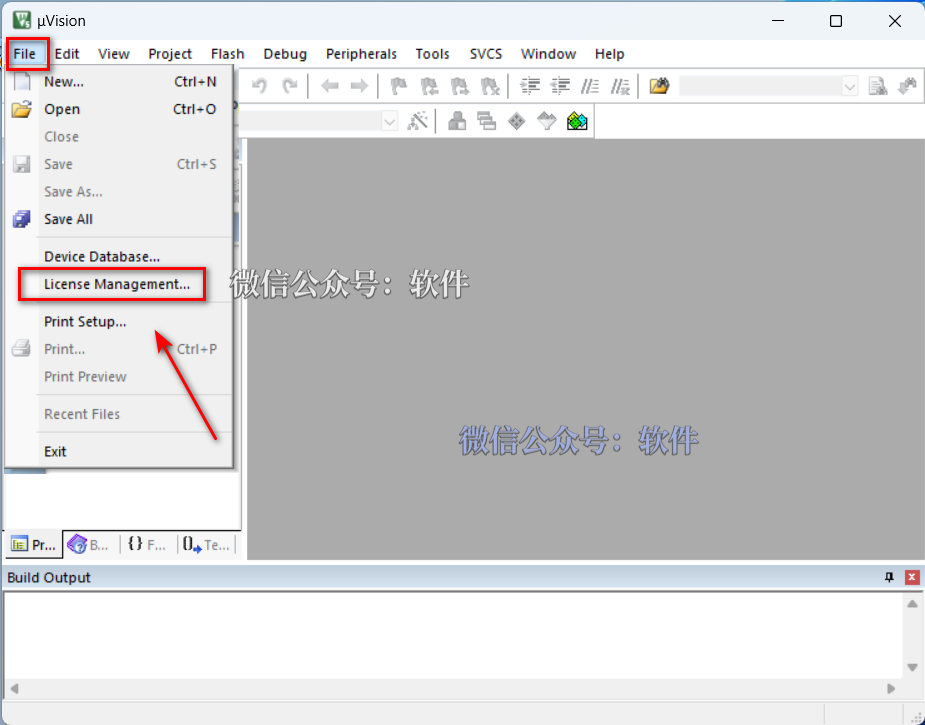Open the Debug menu

click(285, 54)
